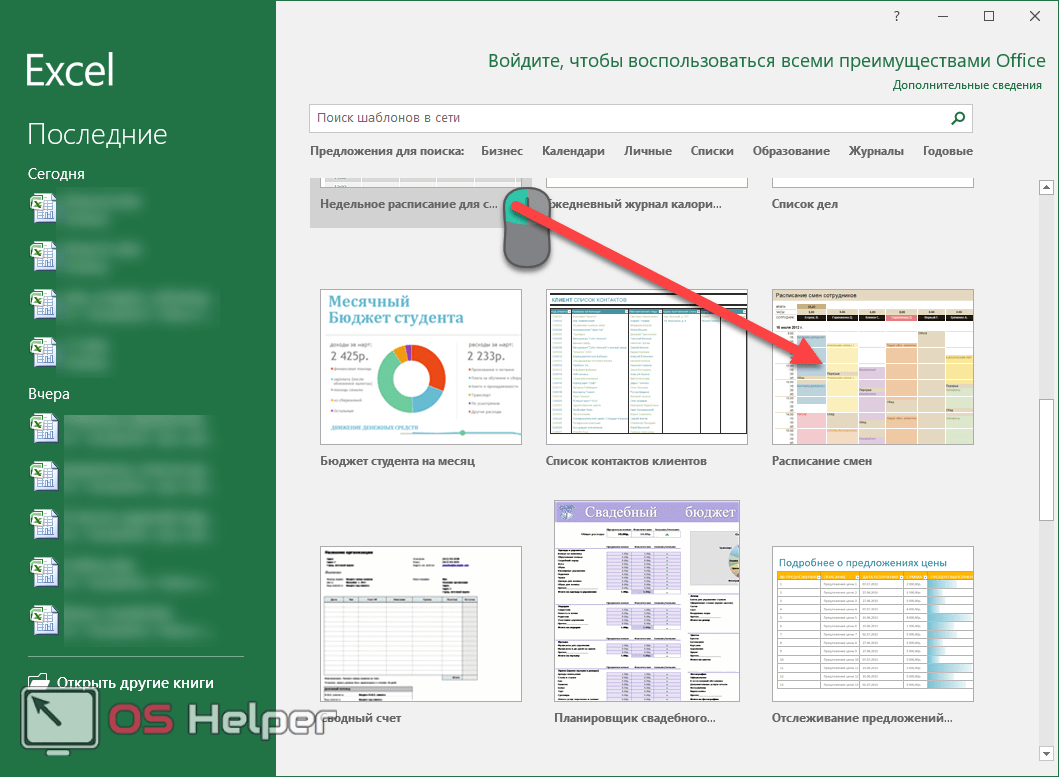The width and height of the screenshot is (1059, 777).
Task: Select the Журналы search suggestion
Action: pos(876,151)
